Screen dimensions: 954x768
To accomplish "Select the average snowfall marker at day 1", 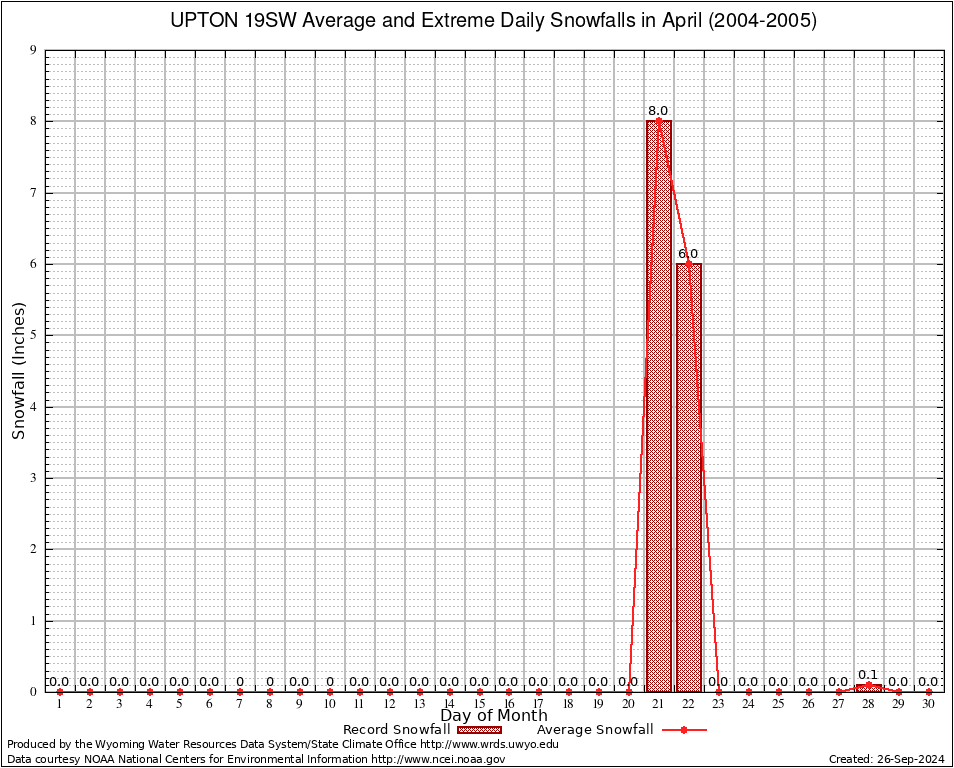I will coord(60,691).
